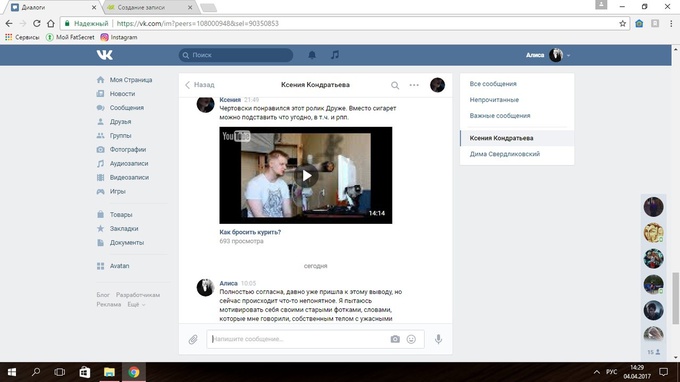Open the Мой FatSecret bookmark

[x=70, y=37]
